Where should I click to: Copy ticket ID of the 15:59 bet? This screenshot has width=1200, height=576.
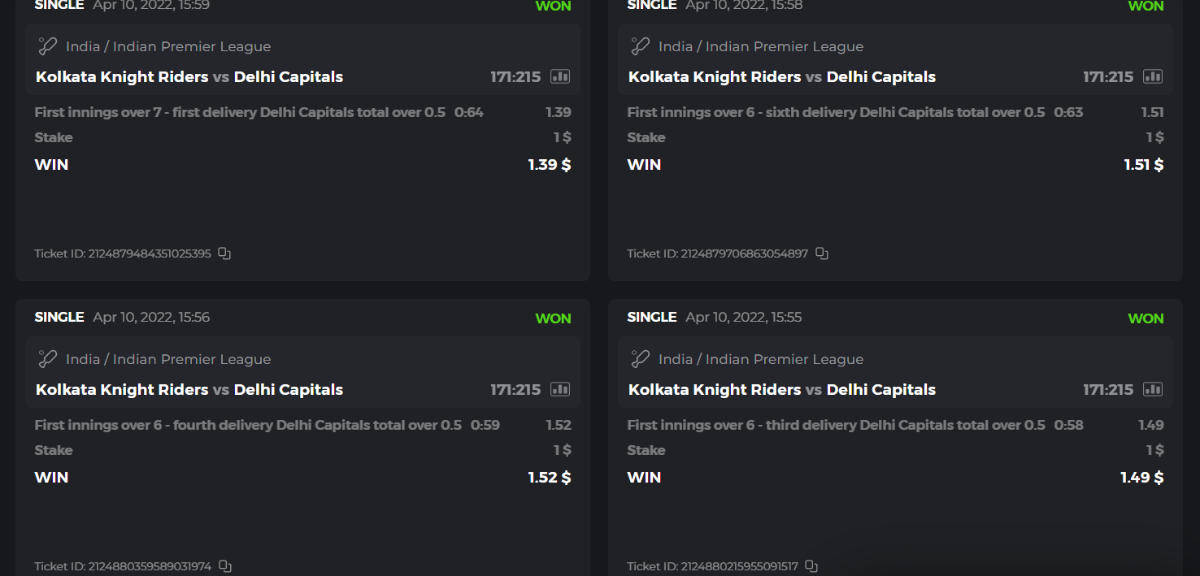[x=225, y=254]
